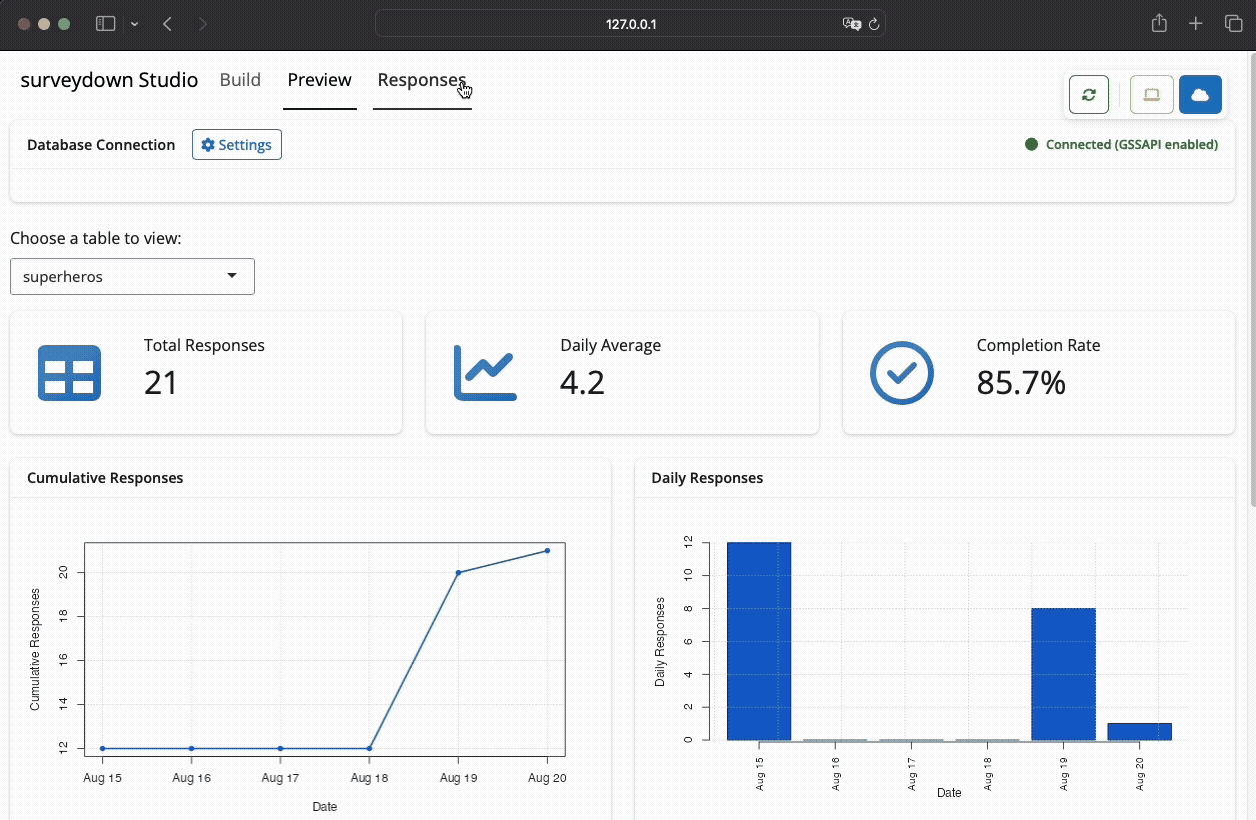Viewport: 1256px width, 820px height.
Task: Show the Safari tab overview
Action: pos(1233,24)
